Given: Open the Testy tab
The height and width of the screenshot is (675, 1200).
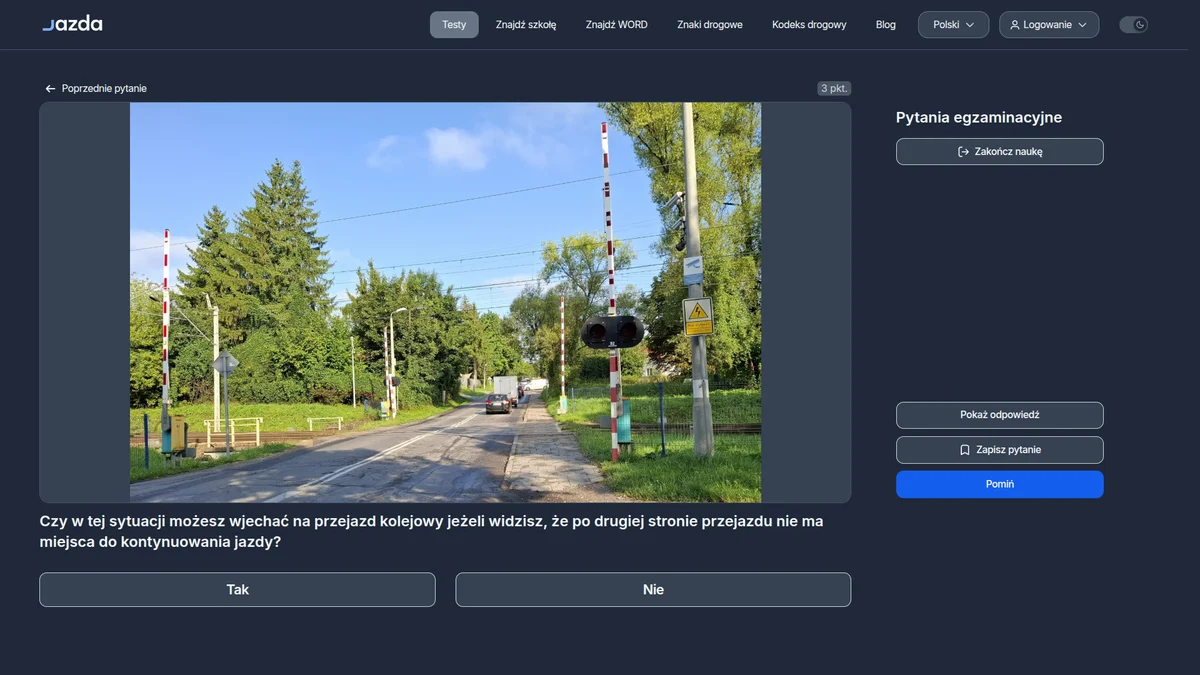Looking at the screenshot, I should [454, 25].
